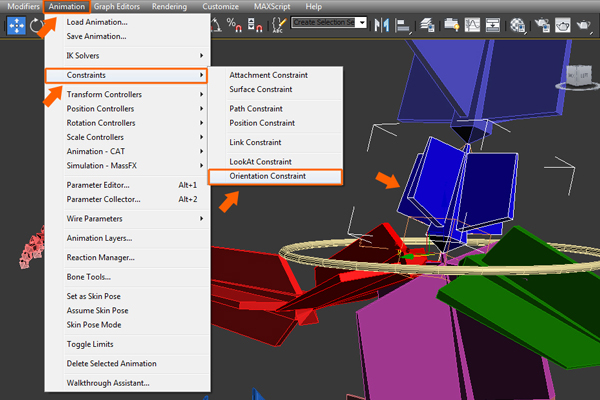
Task: Expand the Animation - CAT submenu
Action: [x=127, y=151]
